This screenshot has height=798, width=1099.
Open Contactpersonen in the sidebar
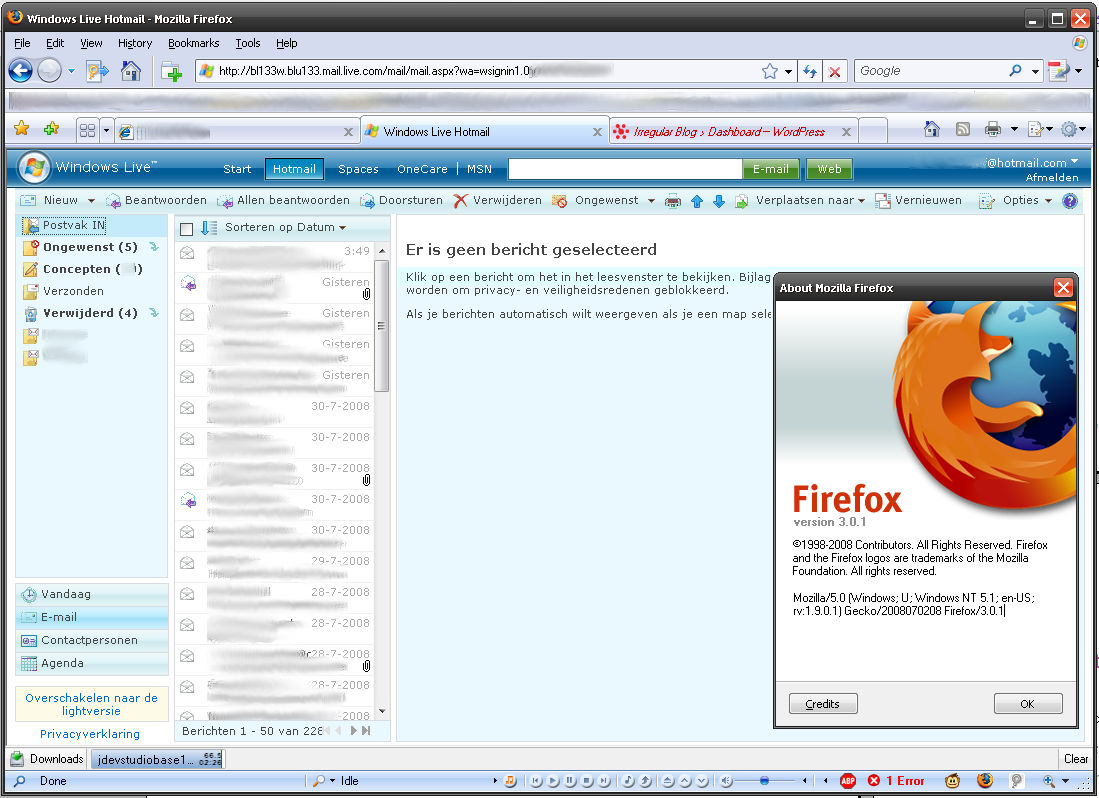point(89,640)
